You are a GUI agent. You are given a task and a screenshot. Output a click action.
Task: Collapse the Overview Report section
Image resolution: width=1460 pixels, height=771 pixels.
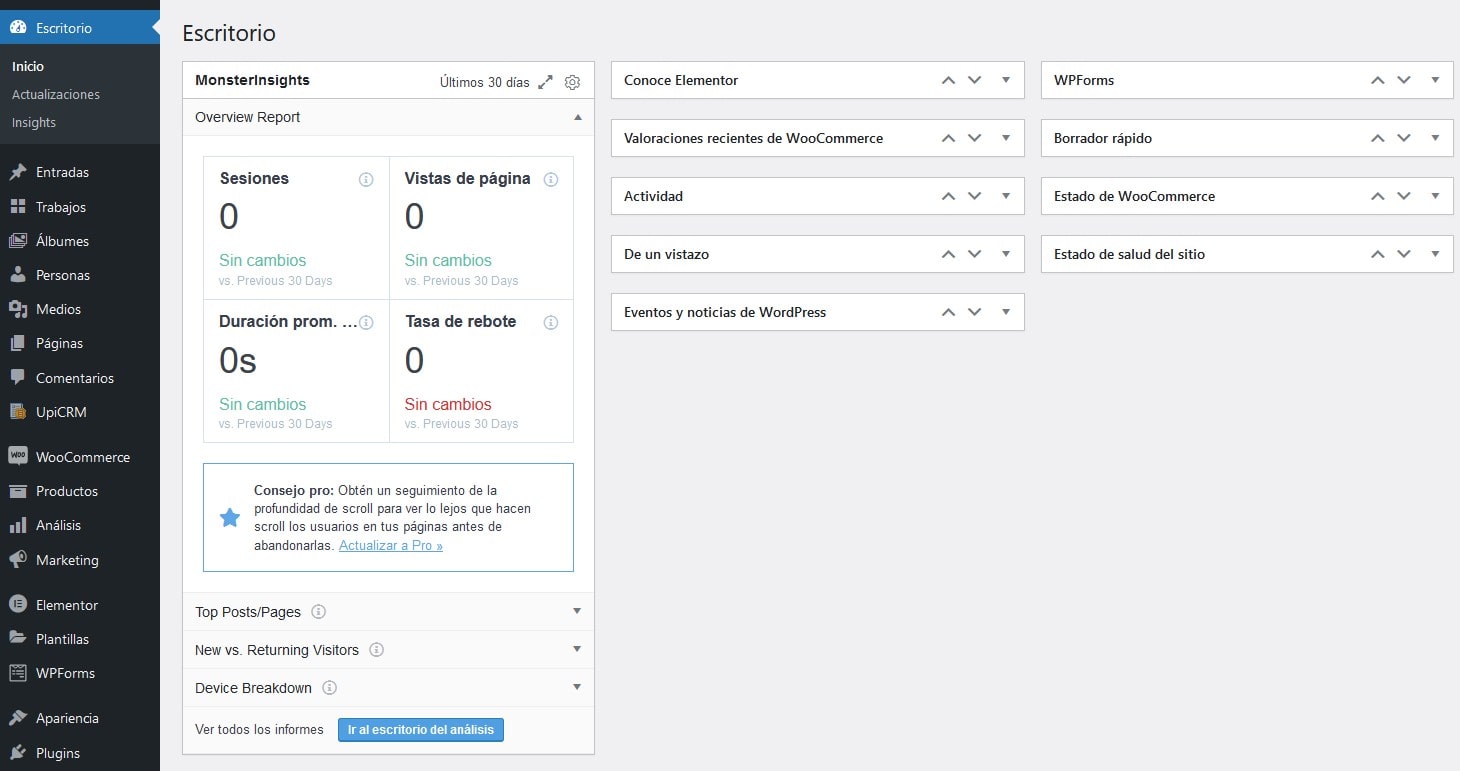tap(578, 117)
